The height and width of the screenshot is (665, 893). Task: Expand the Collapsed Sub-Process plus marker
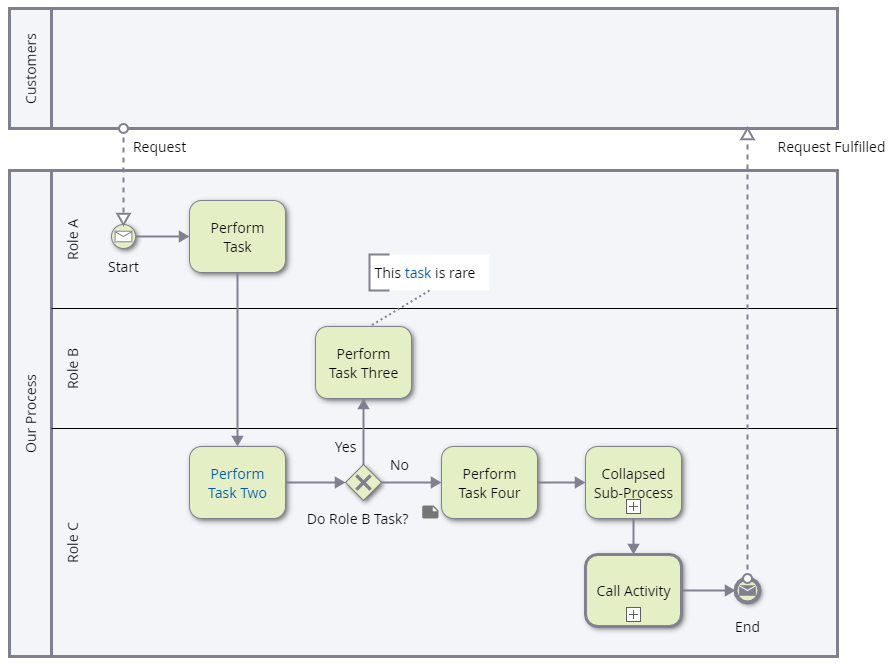tap(633, 507)
